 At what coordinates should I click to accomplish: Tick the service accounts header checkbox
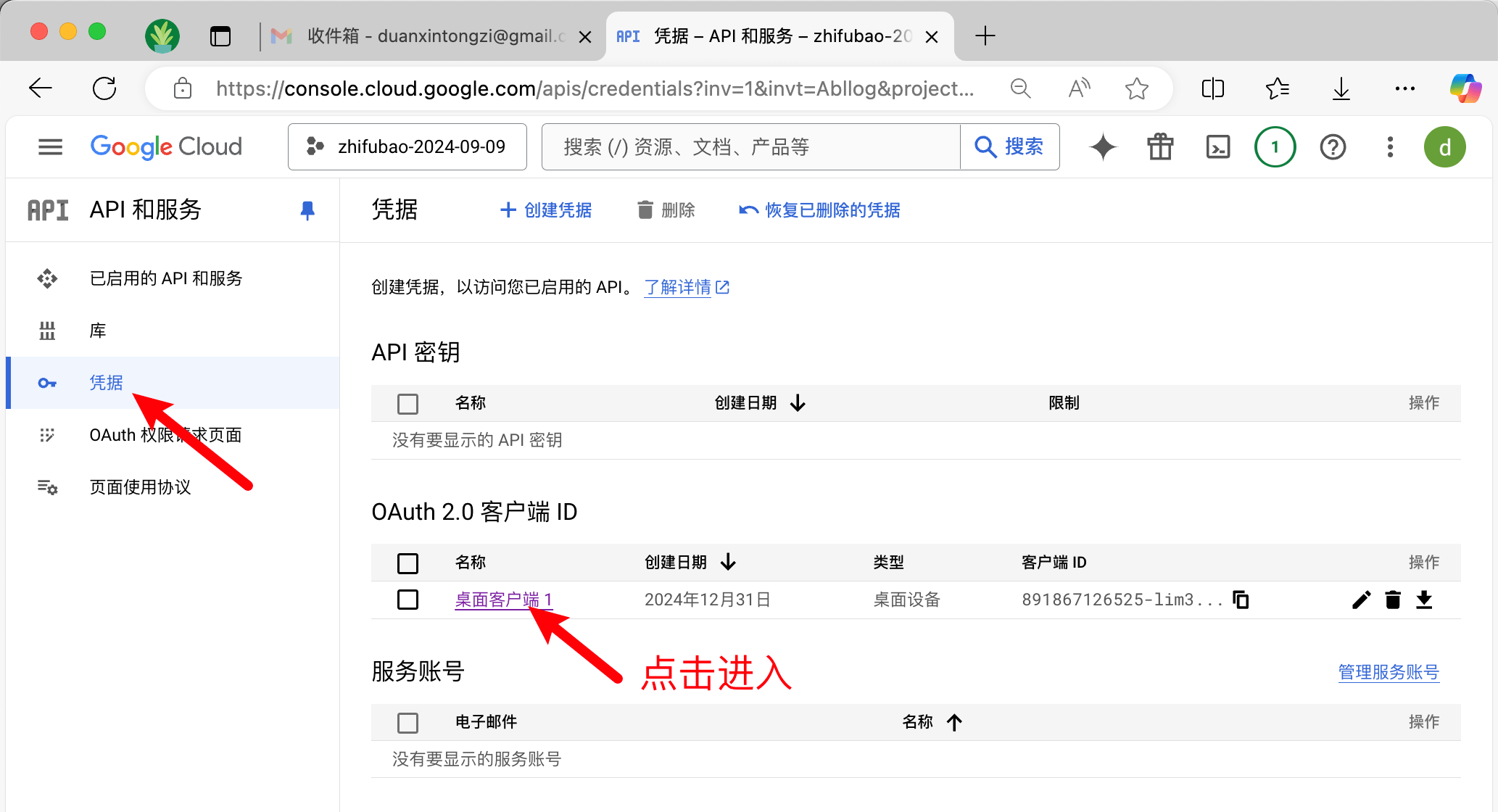click(x=407, y=722)
